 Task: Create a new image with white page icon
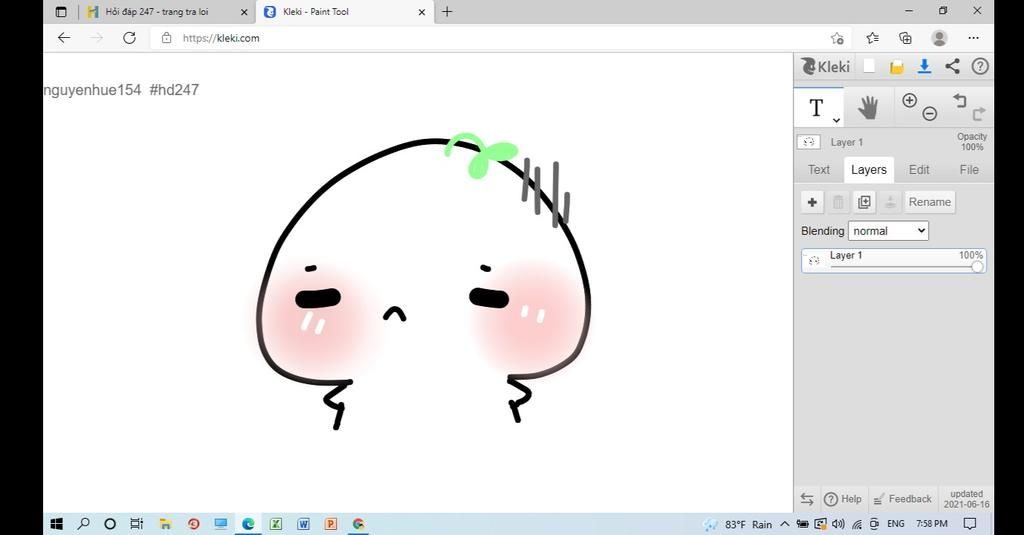869,66
